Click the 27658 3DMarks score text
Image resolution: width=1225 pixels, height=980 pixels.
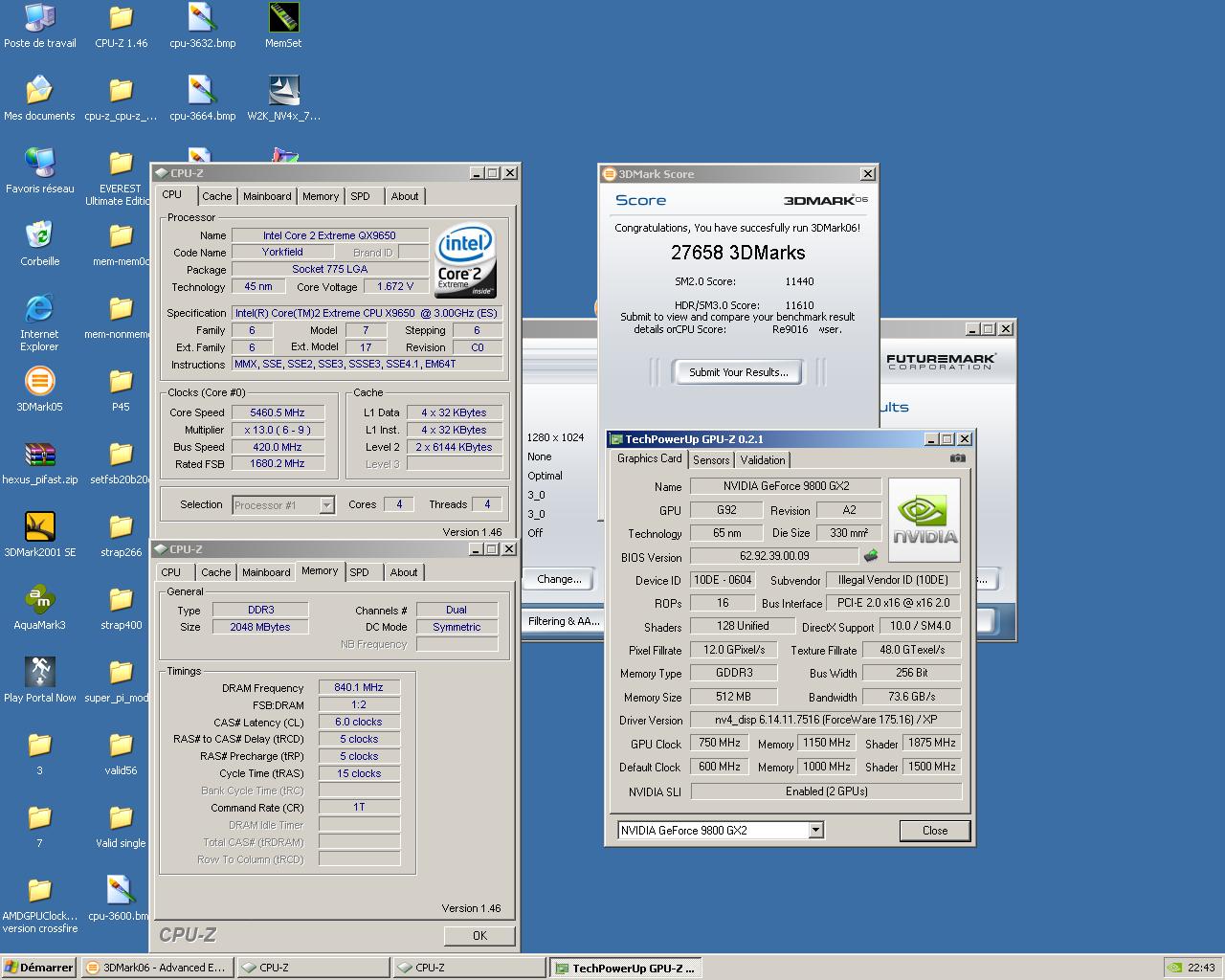(738, 253)
